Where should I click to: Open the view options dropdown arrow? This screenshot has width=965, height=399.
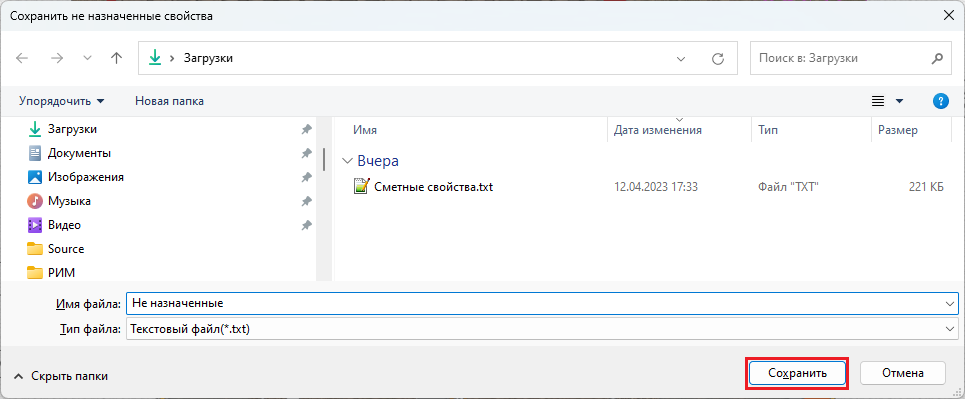point(899,101)
